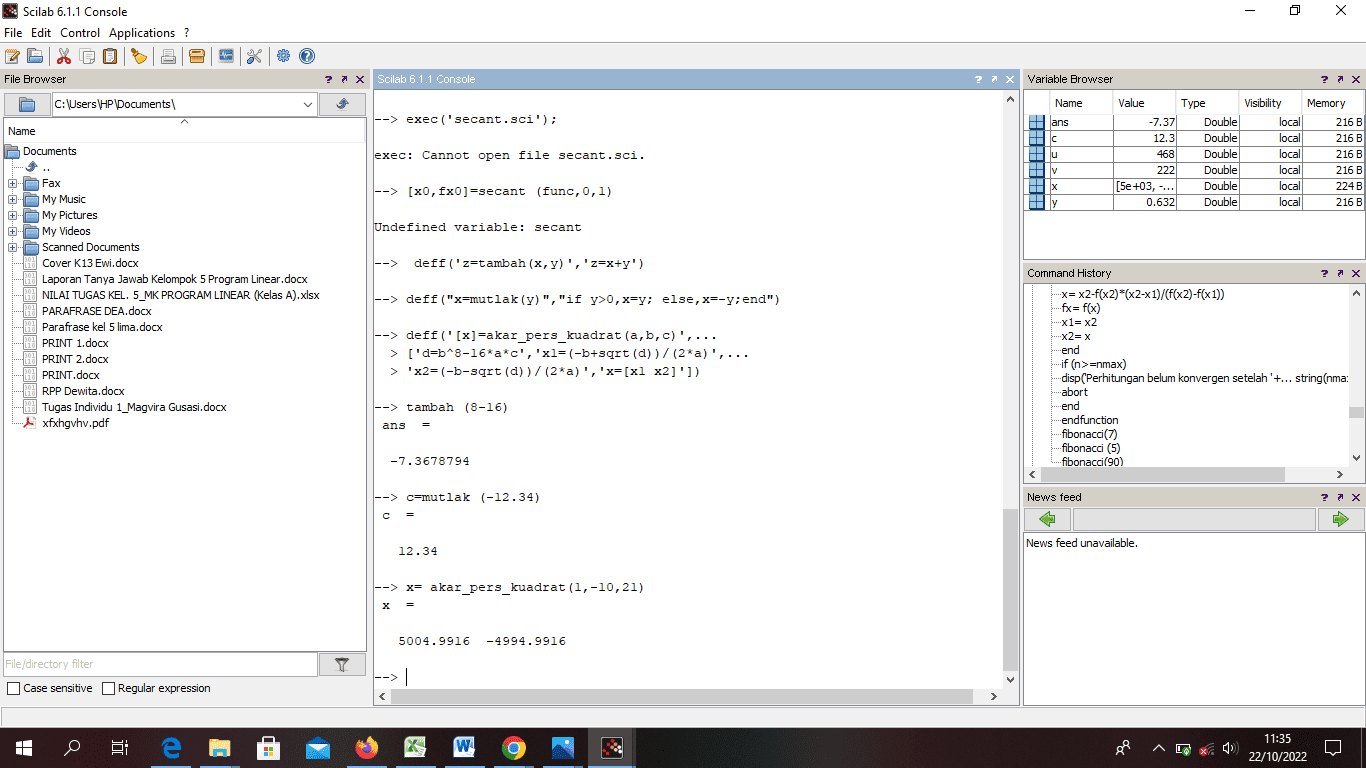Select fibonacci(7) in Command History
The width and height of the screenshot is (1366, 768).
click(x=1089, y=434)
